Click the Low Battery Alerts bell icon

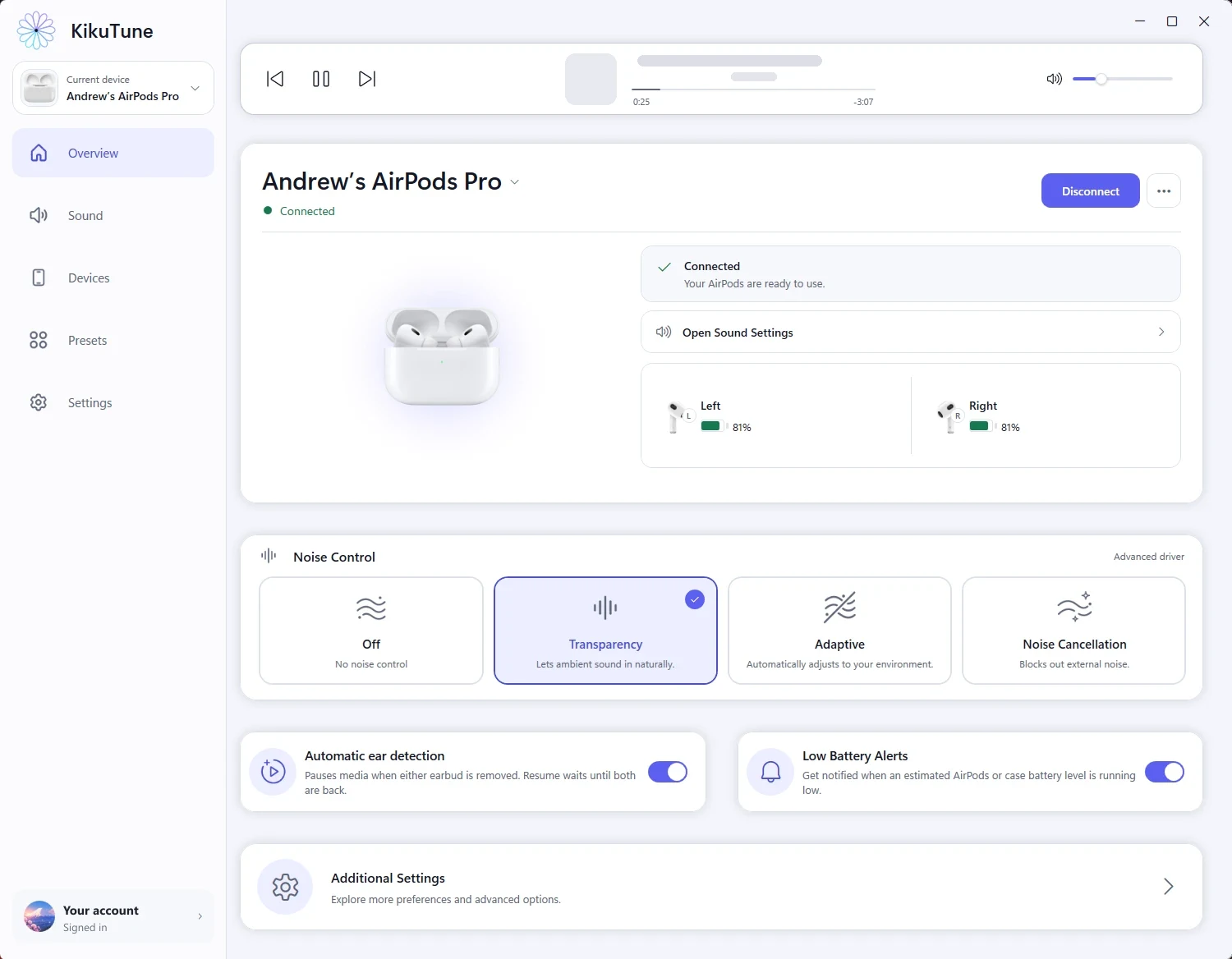tap(770, 772)
